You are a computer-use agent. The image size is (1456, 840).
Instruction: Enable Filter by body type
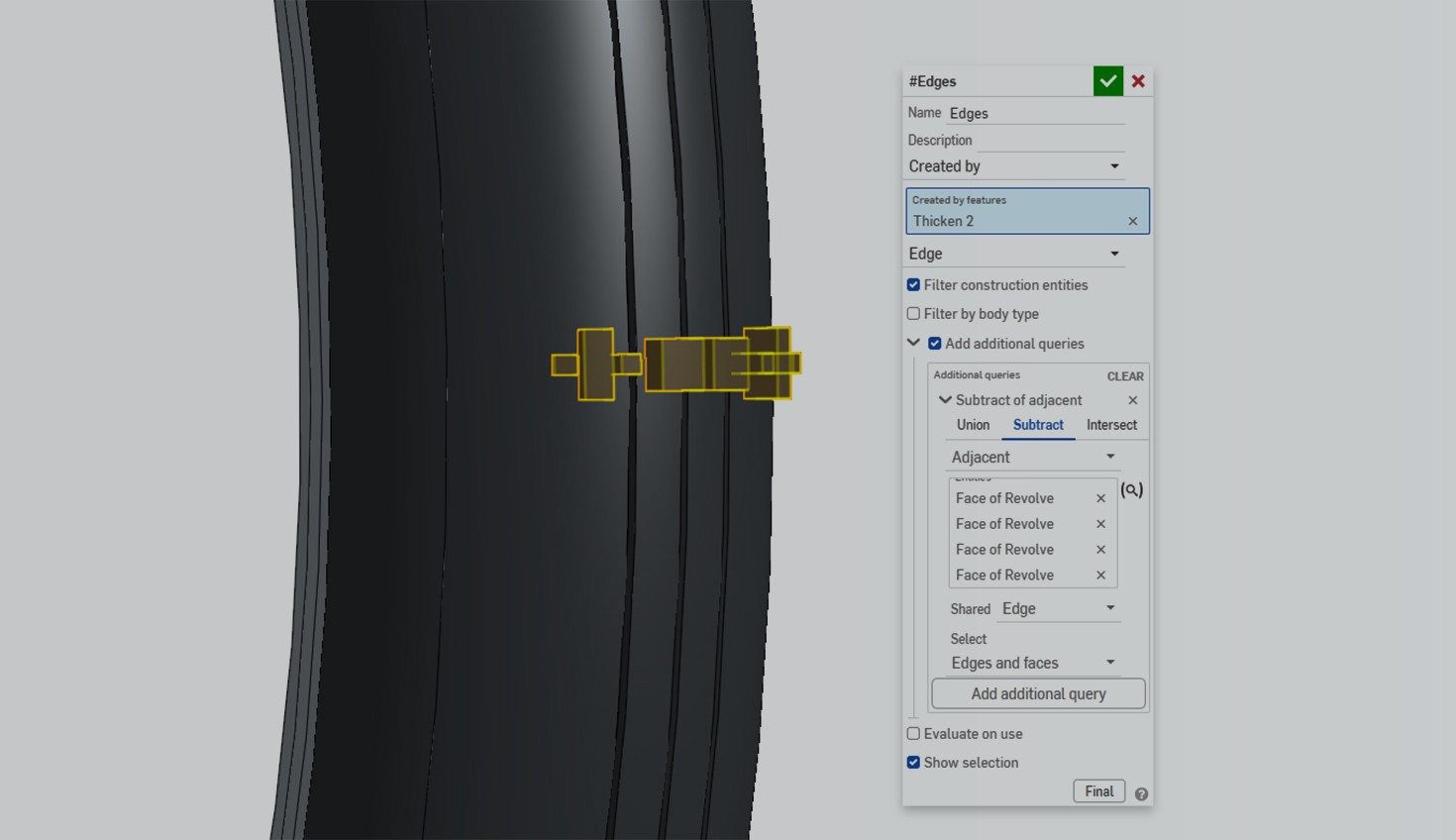[913, 314]
